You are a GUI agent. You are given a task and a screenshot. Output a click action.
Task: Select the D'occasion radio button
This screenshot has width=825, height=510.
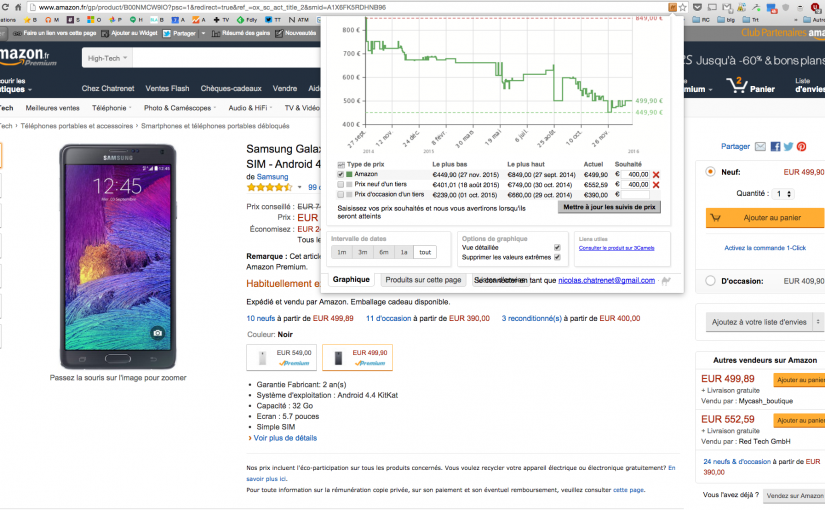(x=710, y=281)
